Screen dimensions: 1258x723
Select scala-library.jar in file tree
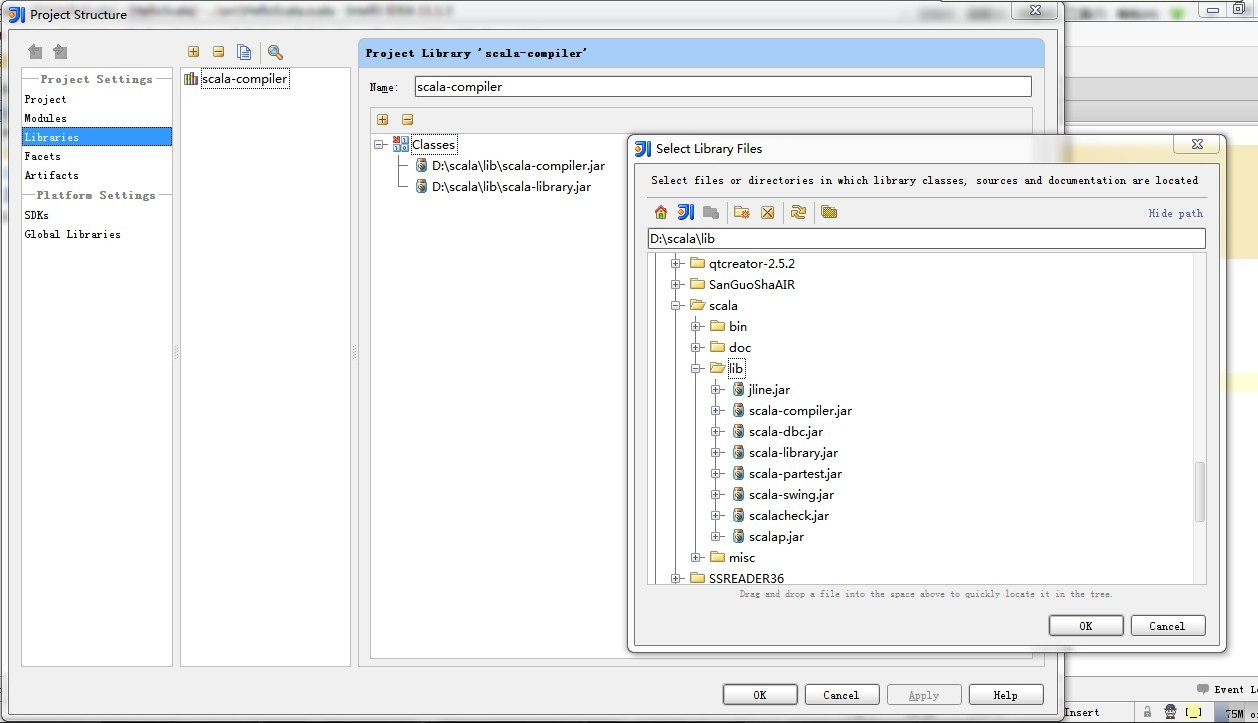pos(793,453)
